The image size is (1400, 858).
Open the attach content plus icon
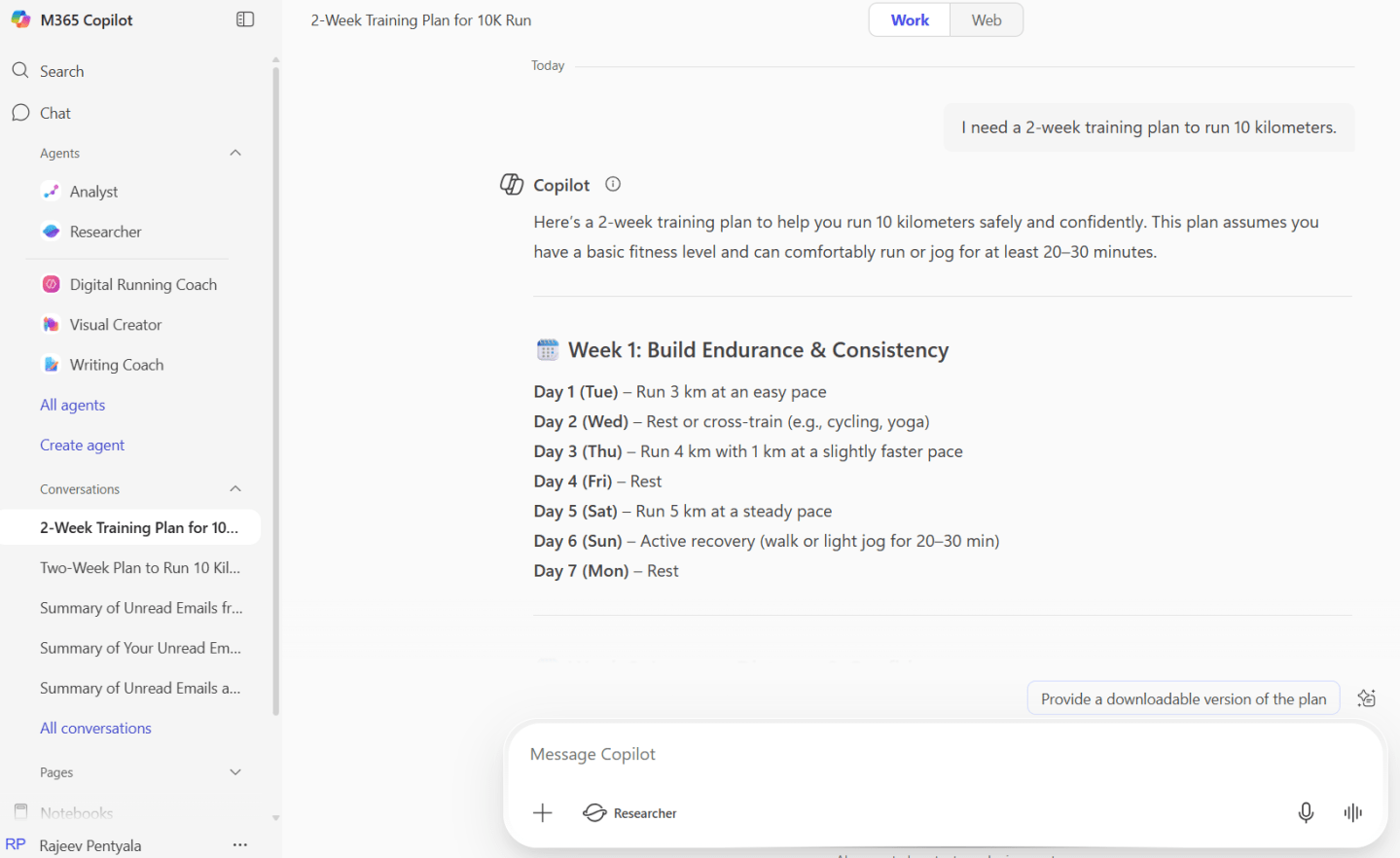[542, 812]
